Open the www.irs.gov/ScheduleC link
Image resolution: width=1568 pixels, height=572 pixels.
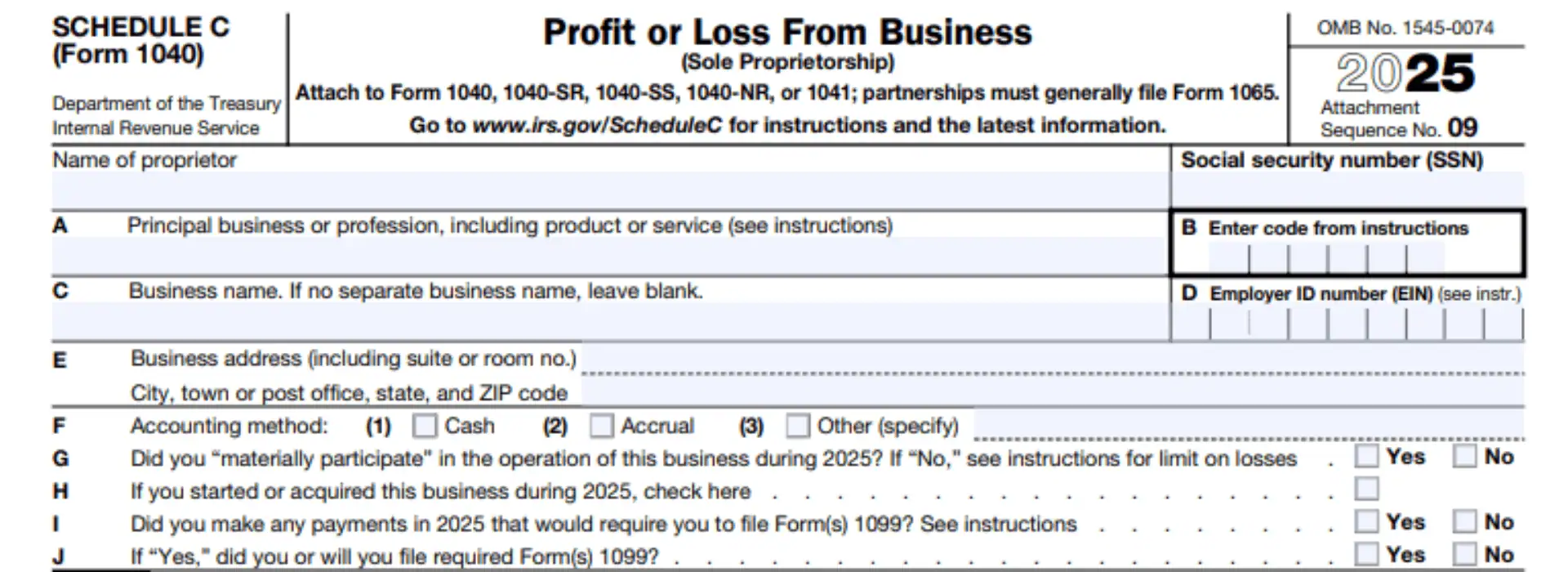tap(597, 125)
